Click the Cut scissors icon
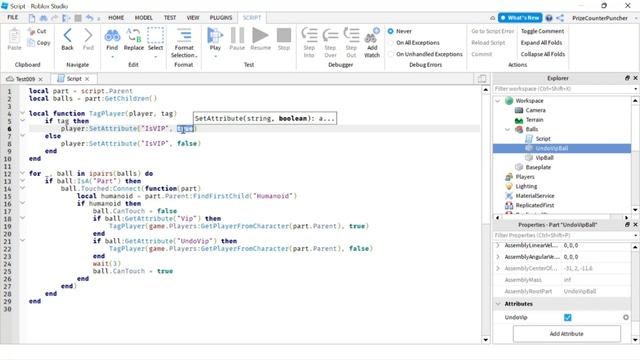The image size is (640, 360). 31,31
